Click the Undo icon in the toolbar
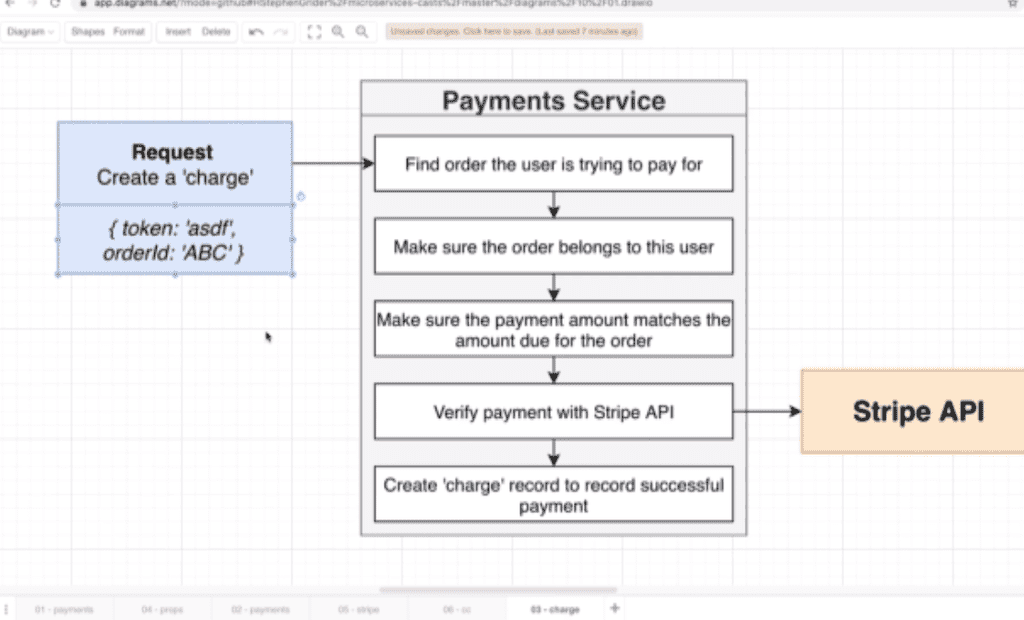Screen dimensions: 1024x620 pyautogui.click(x=257, y=32)
